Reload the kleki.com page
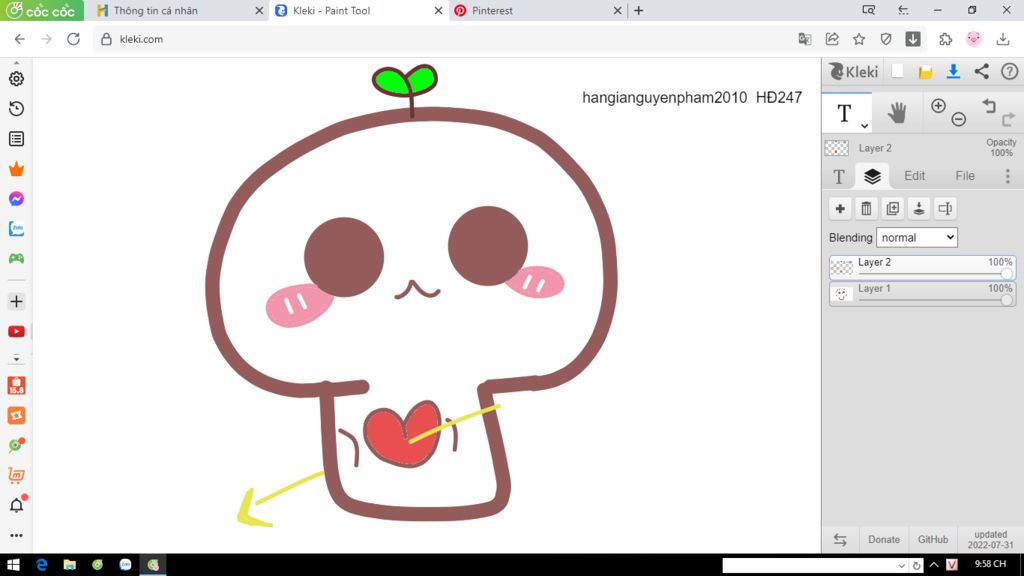The image size is (1024, 576). click(73, 39)
